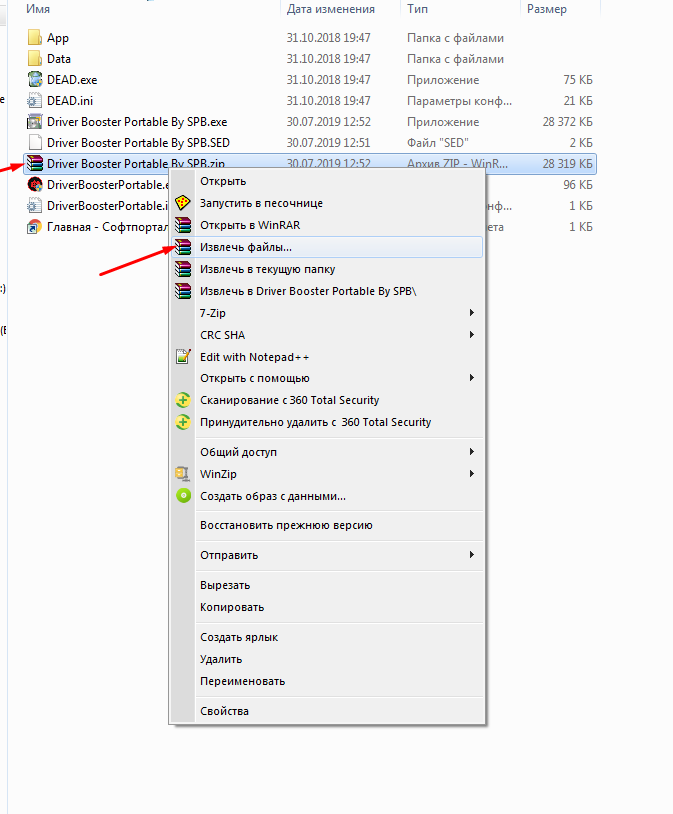The width and height of the screenshot is (673, 814).
Task: Click the App folder icon
Action: coord(34,38)
